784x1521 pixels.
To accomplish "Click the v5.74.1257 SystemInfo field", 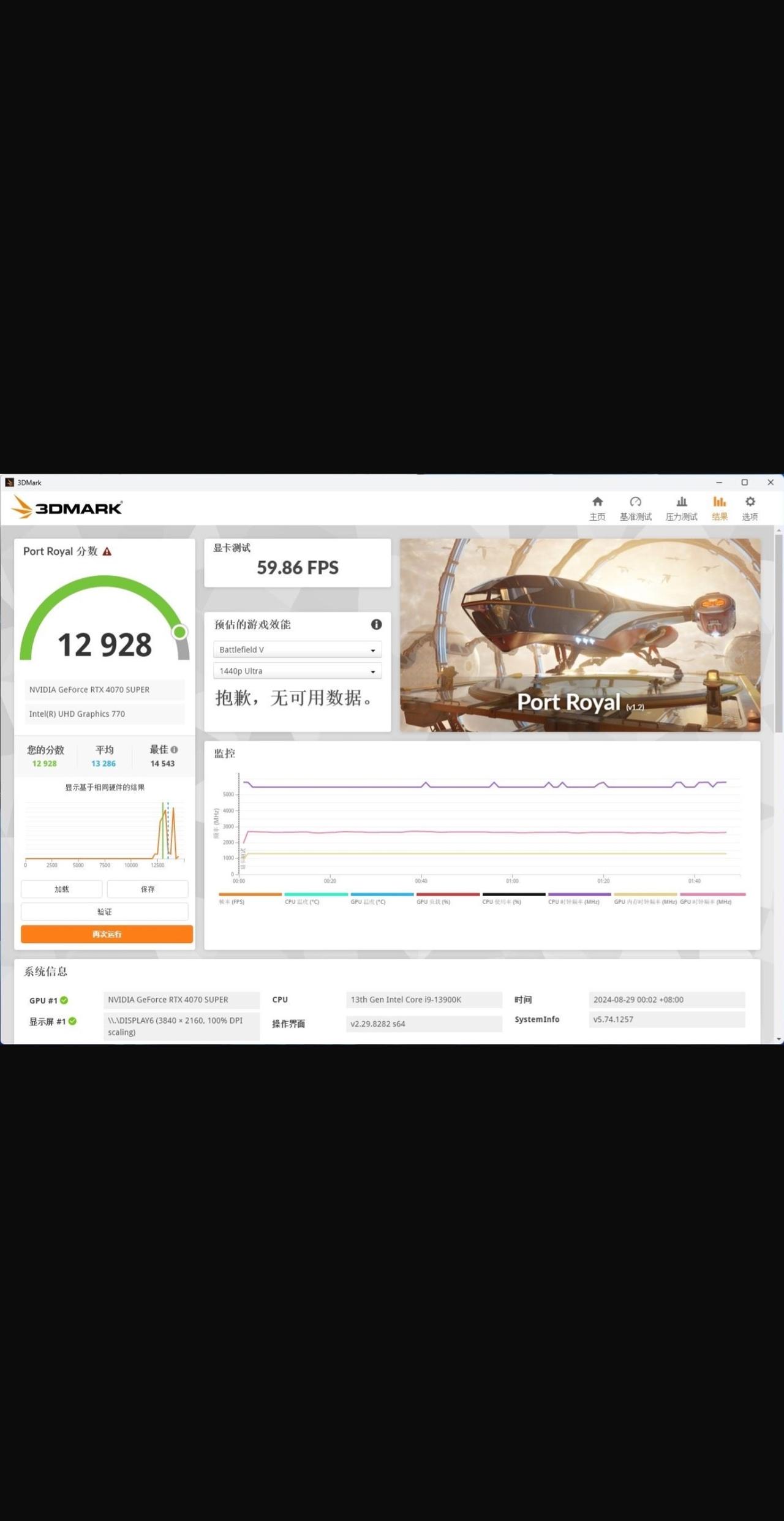I will pyautogui.click(x=667, y=1019).
